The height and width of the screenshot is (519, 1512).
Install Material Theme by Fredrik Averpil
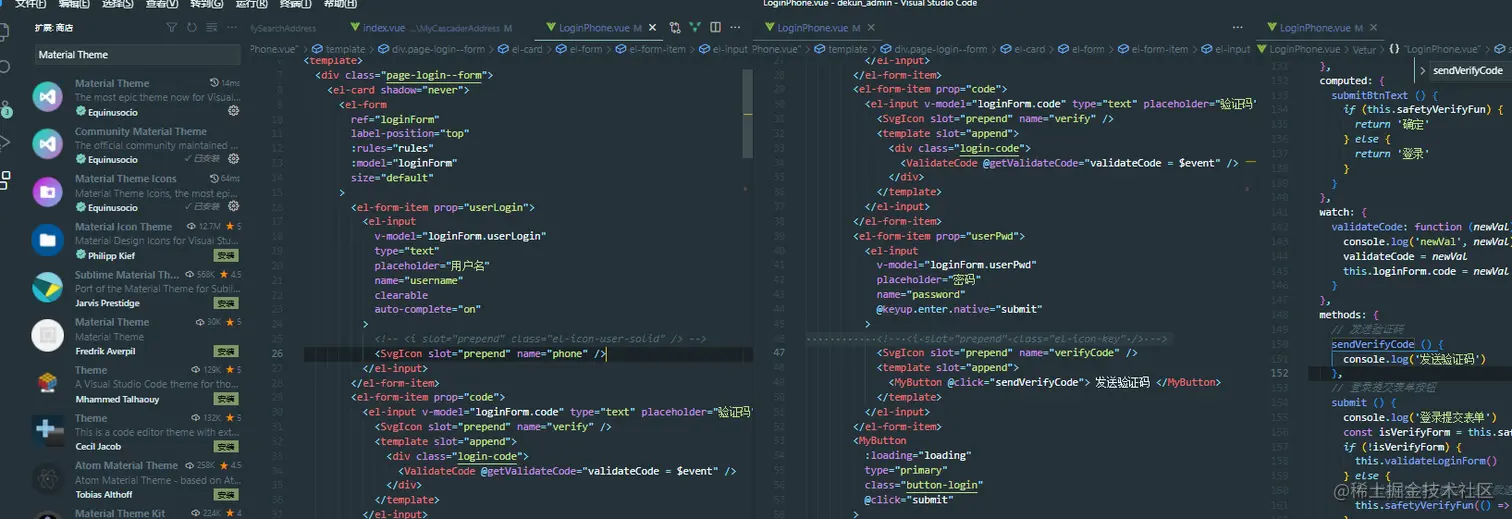tap(226, 351)
